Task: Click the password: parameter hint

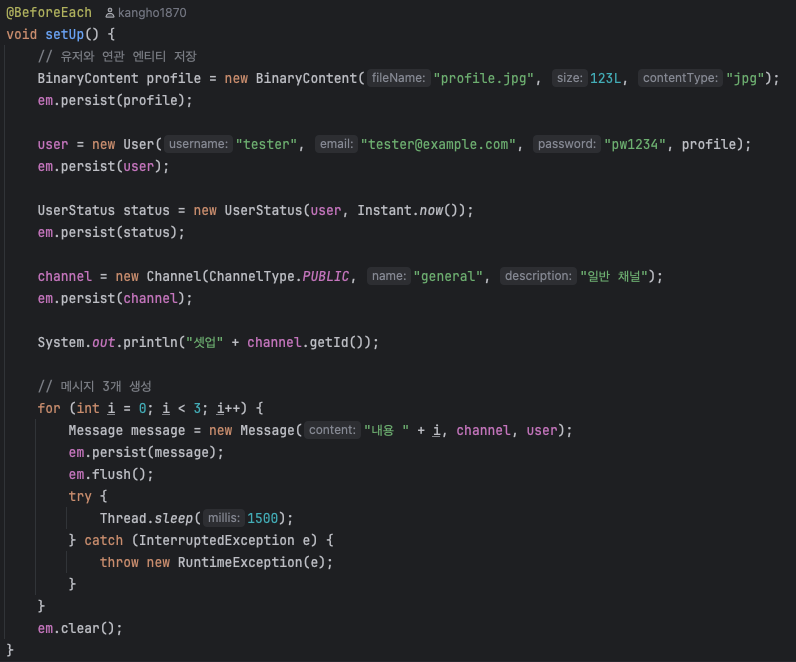Action: [567, 144]
